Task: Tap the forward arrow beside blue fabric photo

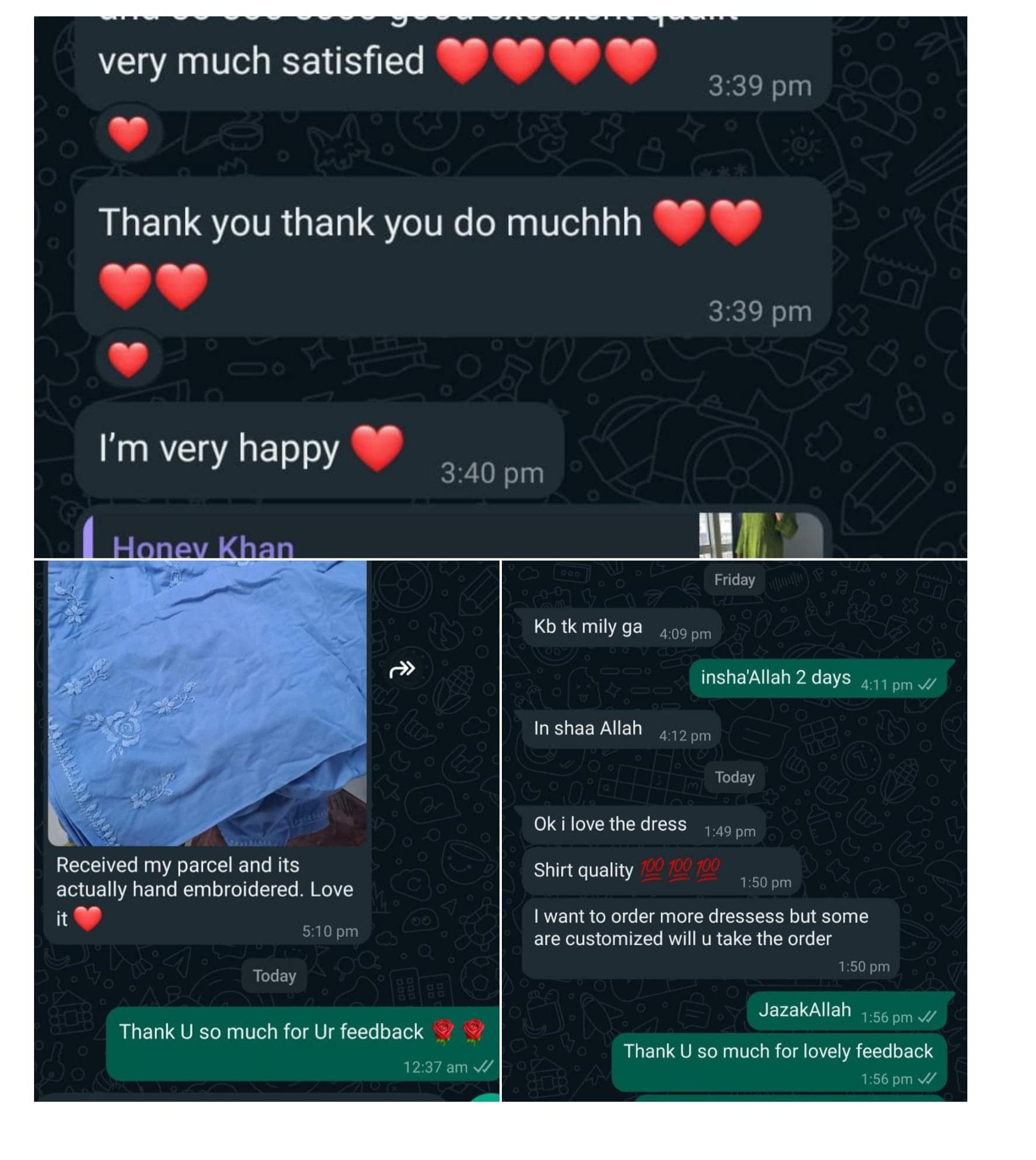Action: [x=402, y=669]
